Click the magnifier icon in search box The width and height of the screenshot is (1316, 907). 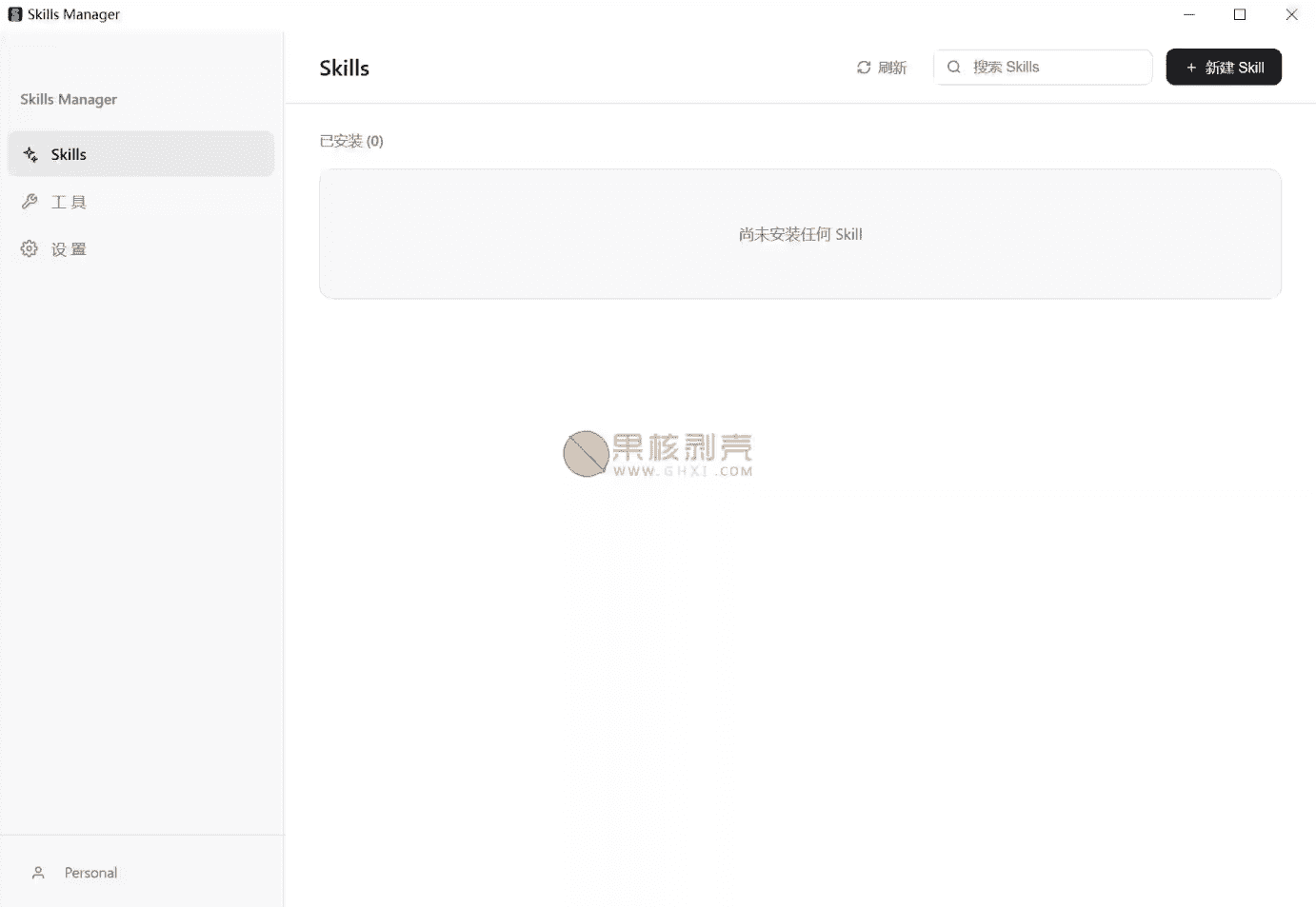[x=953, y=67]
